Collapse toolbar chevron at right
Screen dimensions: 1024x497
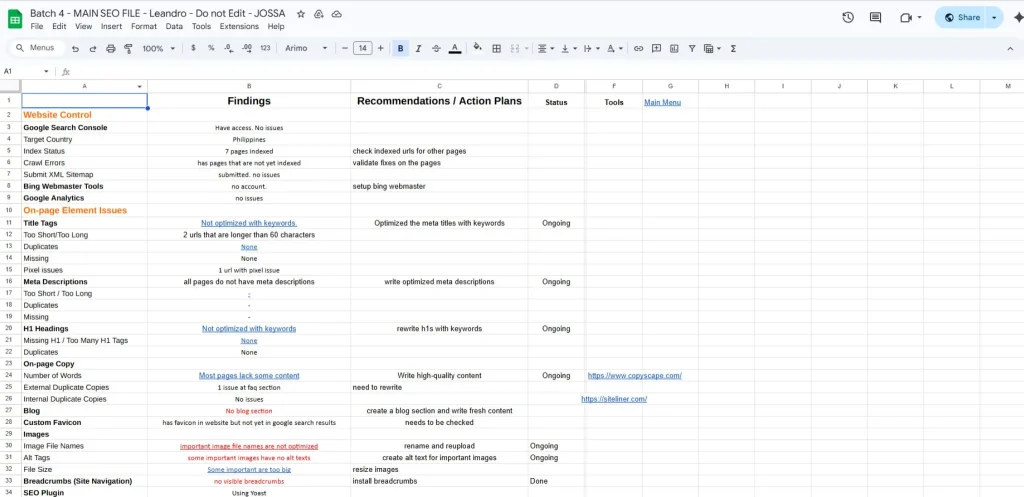pyautogui.click(x=1010, y=48)
